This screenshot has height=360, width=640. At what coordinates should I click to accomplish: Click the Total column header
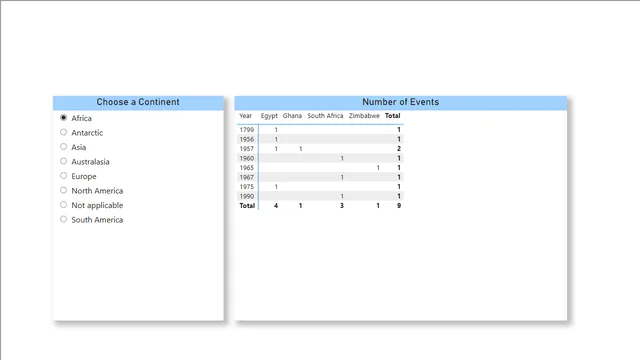click(393, 116)
